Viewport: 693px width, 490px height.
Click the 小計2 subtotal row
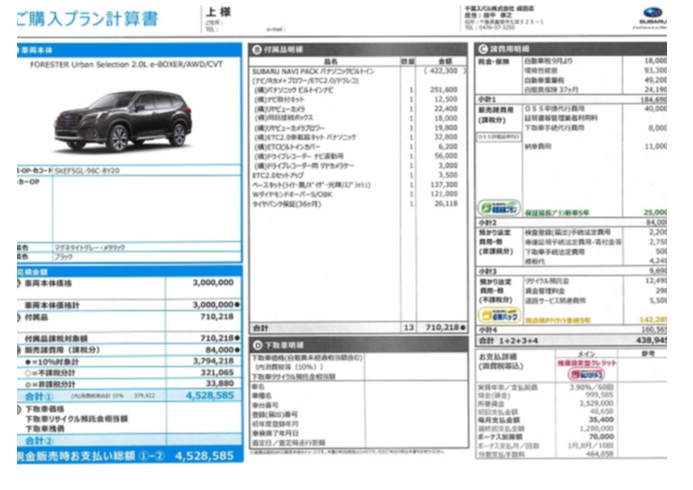[571, 223]
